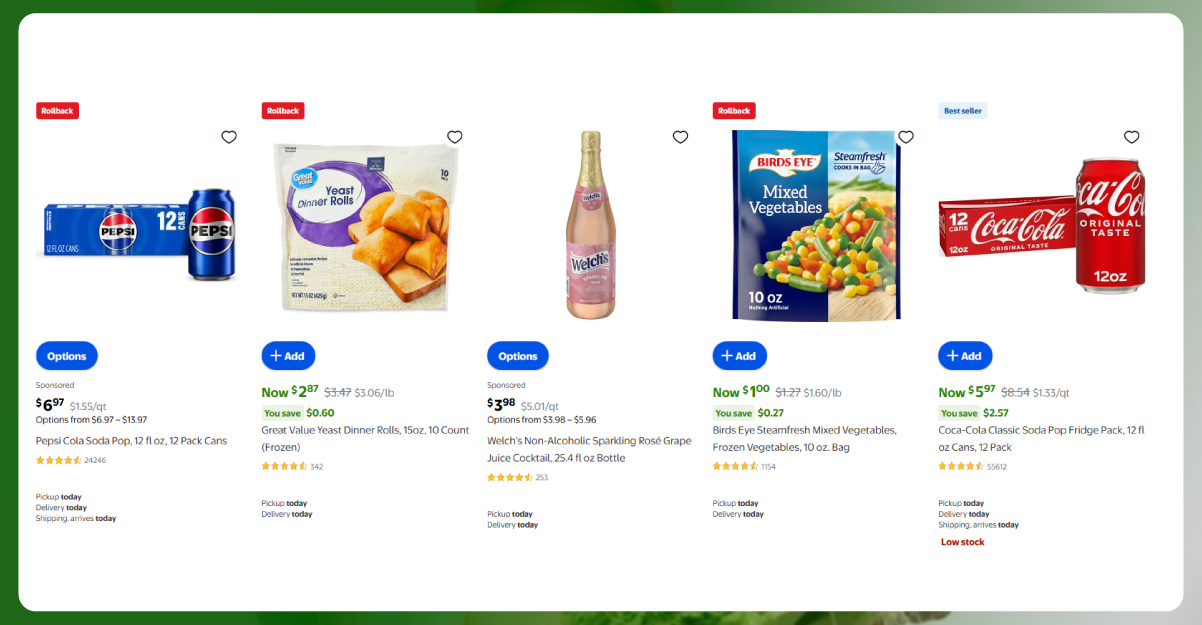Add Great Value Yeast Dinner Rolls to cart

click(x=288, y=355)
